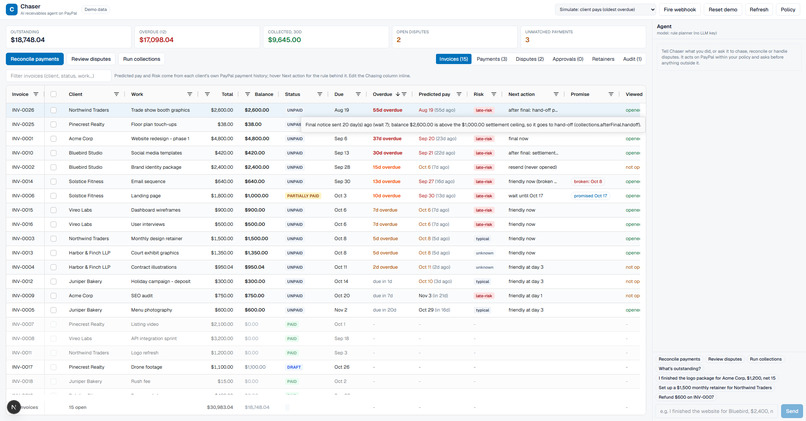The height and width of the screenshot is (421, 806).
Task: Click the Review disputes suggestion chip in Agent panel
Action: coord(725,359)
